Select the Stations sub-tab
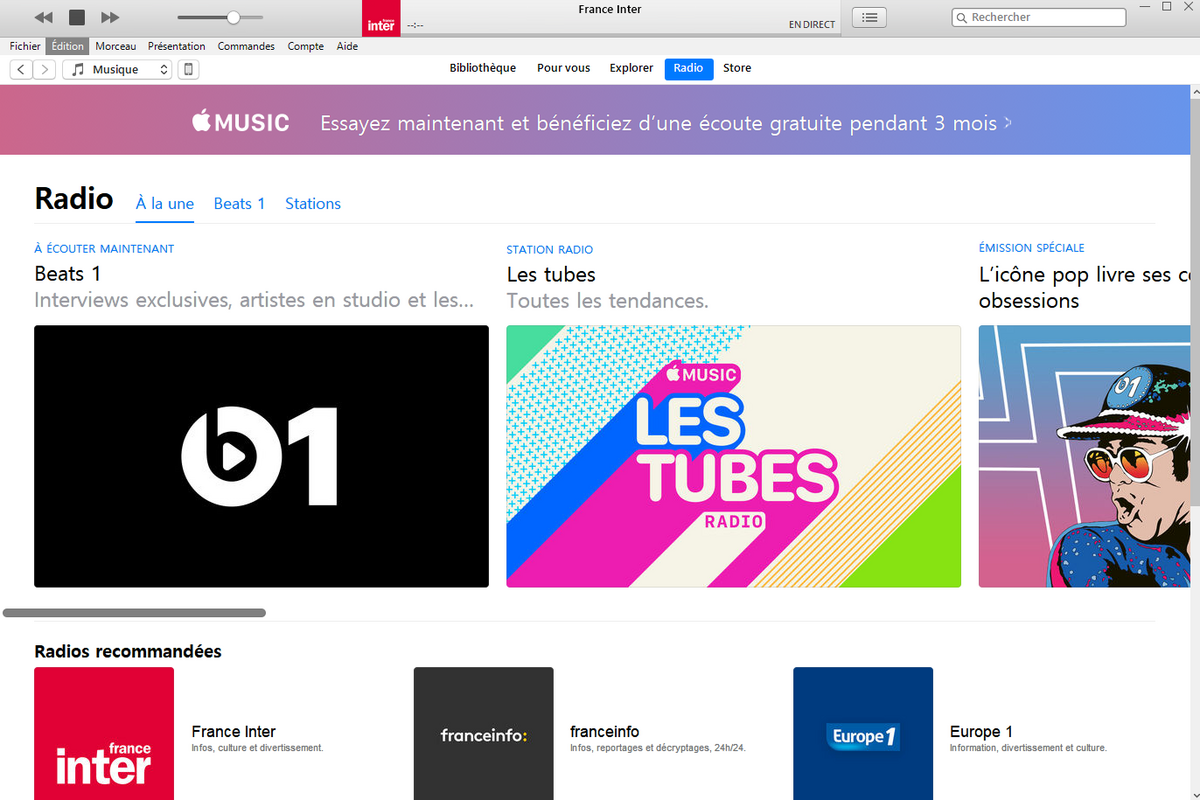Viewport: 1200px width, 800px height. pyautogui.click(x=313, y=203)
